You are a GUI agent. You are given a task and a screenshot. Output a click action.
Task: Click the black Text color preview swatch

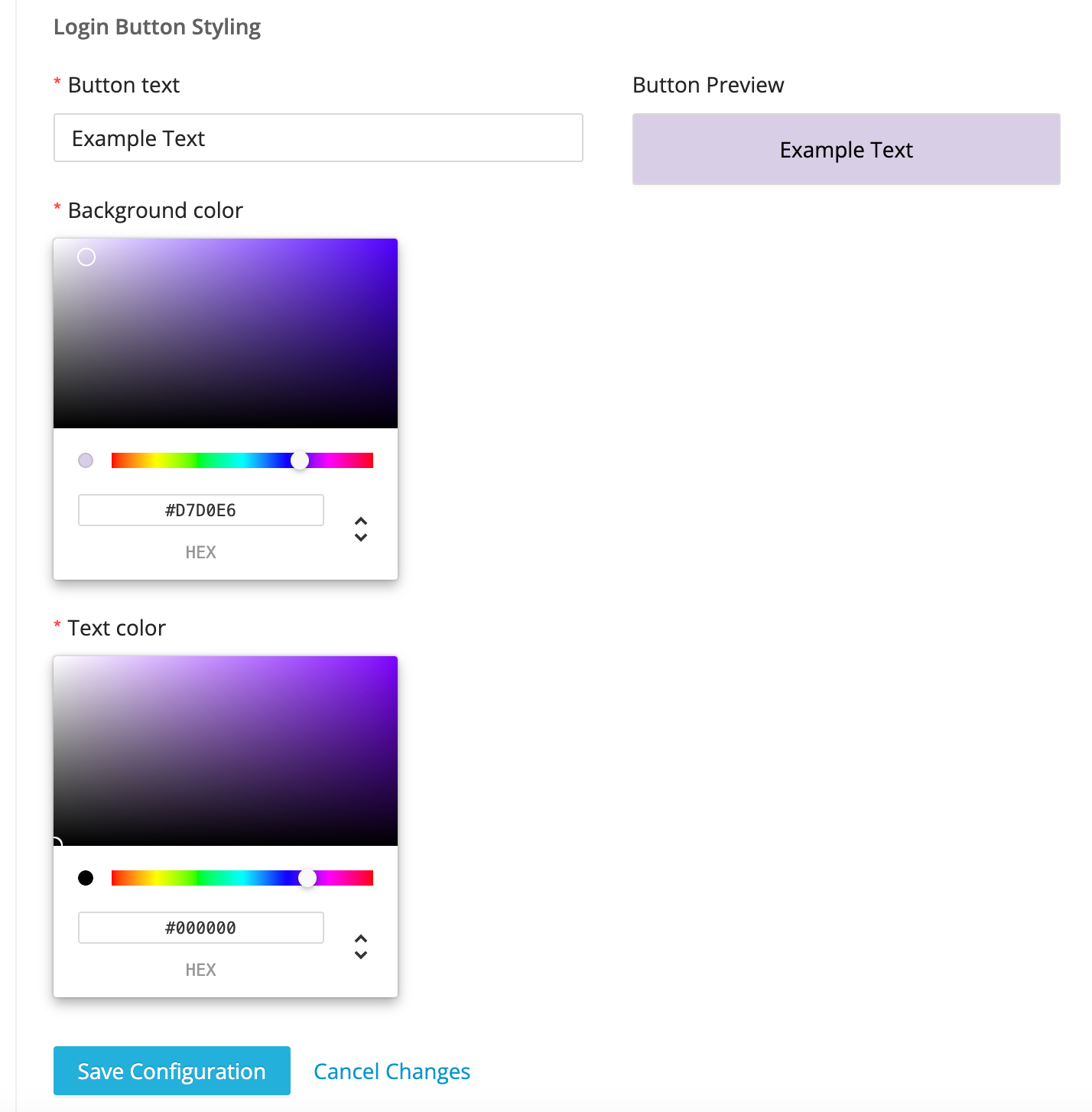pyautogui.click(x=86, y=878)
